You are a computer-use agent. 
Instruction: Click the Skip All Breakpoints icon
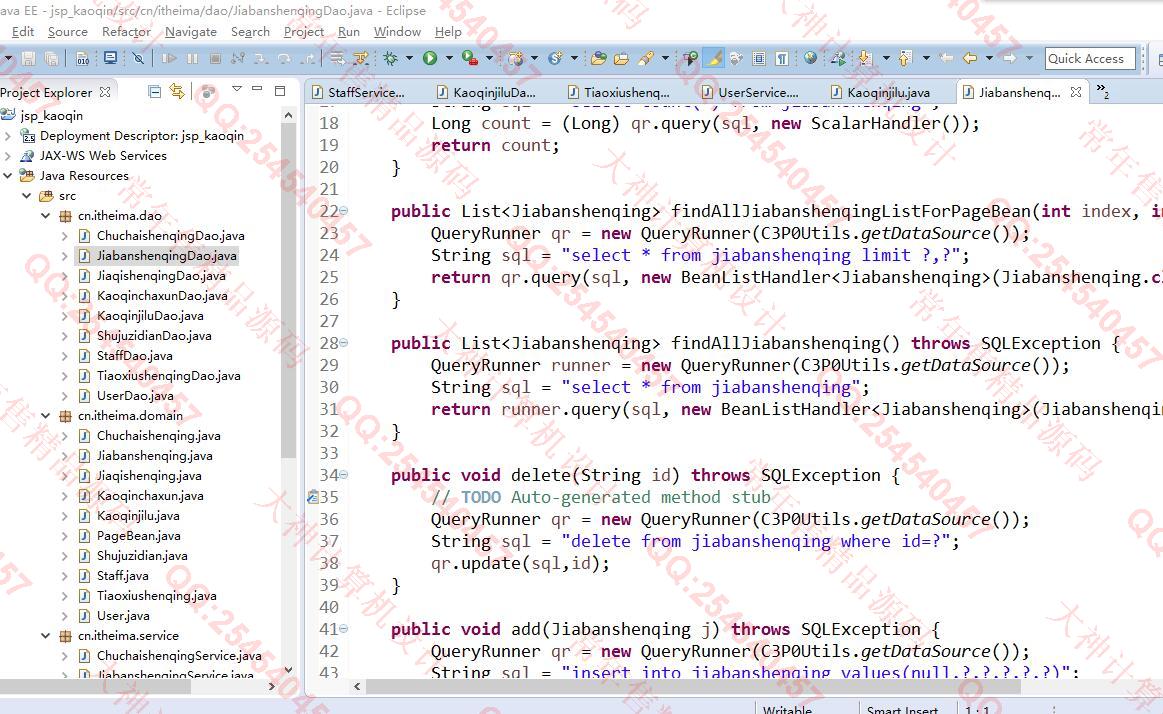coord(139,58)
